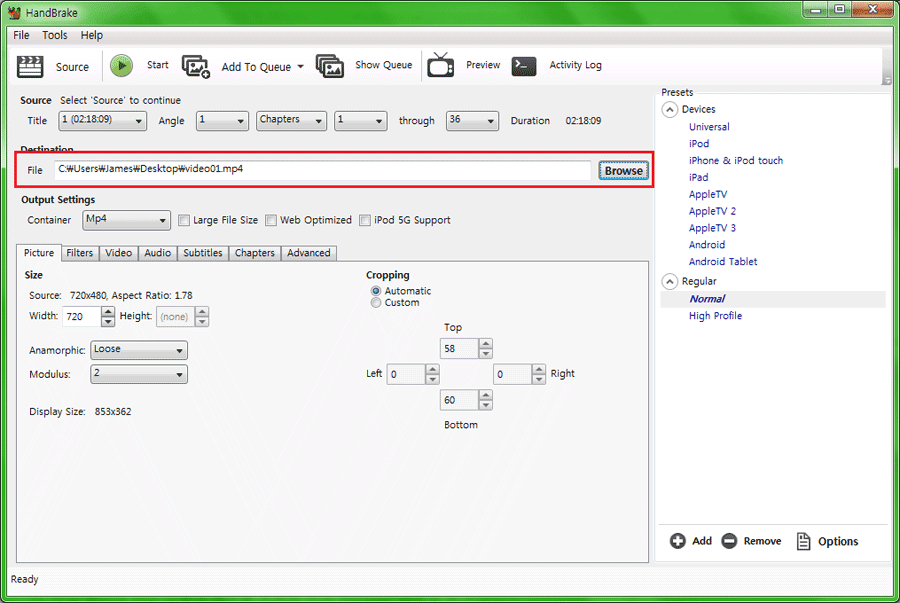Click the green Start play icon
This screenshot has height=603, width=900.
(121, 65)
